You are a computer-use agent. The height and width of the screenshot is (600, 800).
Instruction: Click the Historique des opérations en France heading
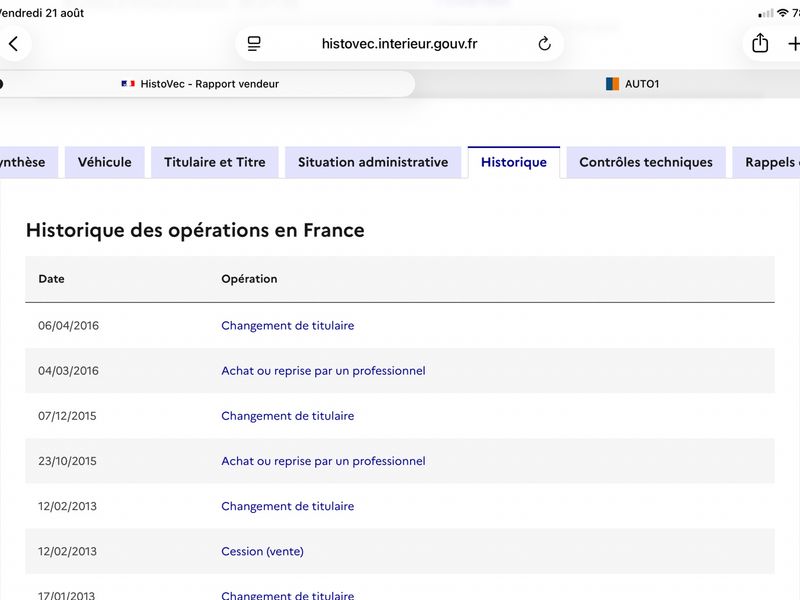point(195,231)
